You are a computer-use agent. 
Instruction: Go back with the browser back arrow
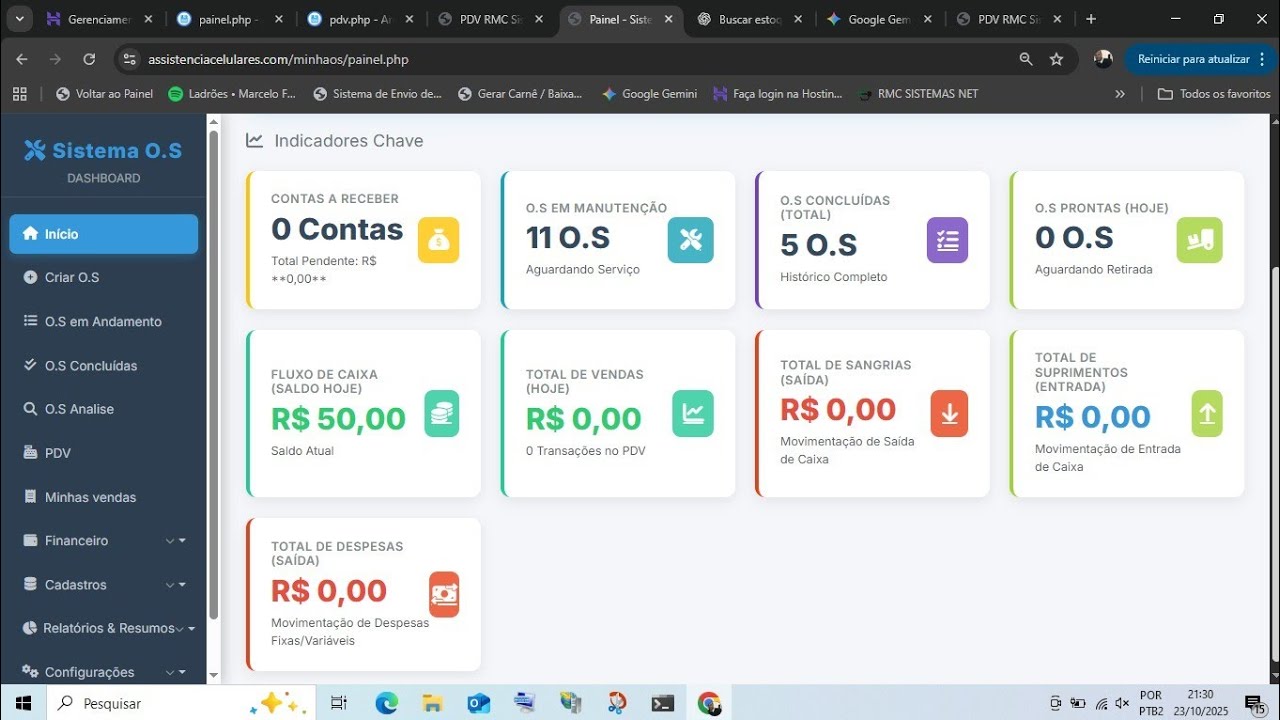point(22,59)
